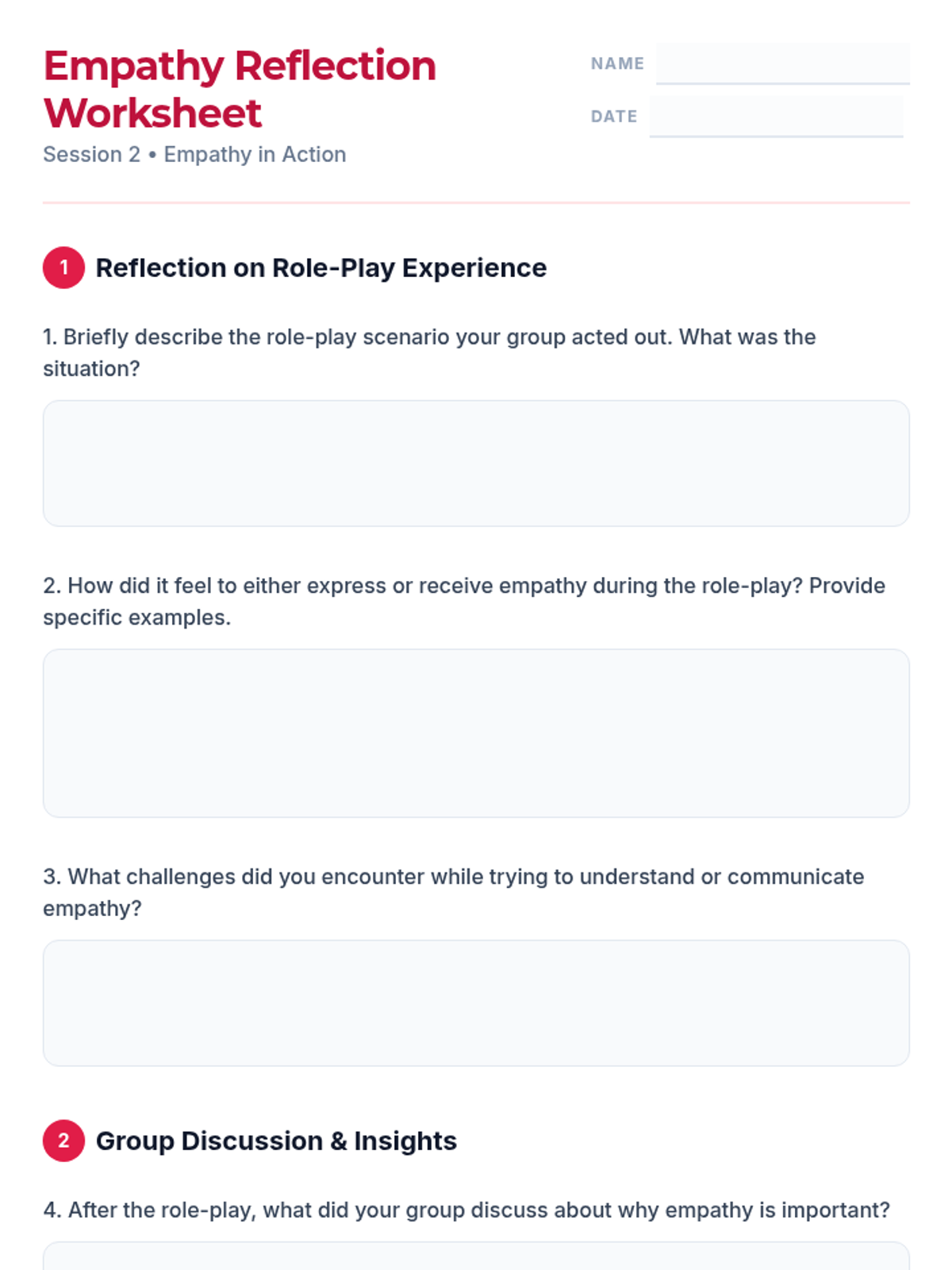The height and width of the screenshot is (1270, 952).
Task: Click the NAME label
Action: (617, 63)
